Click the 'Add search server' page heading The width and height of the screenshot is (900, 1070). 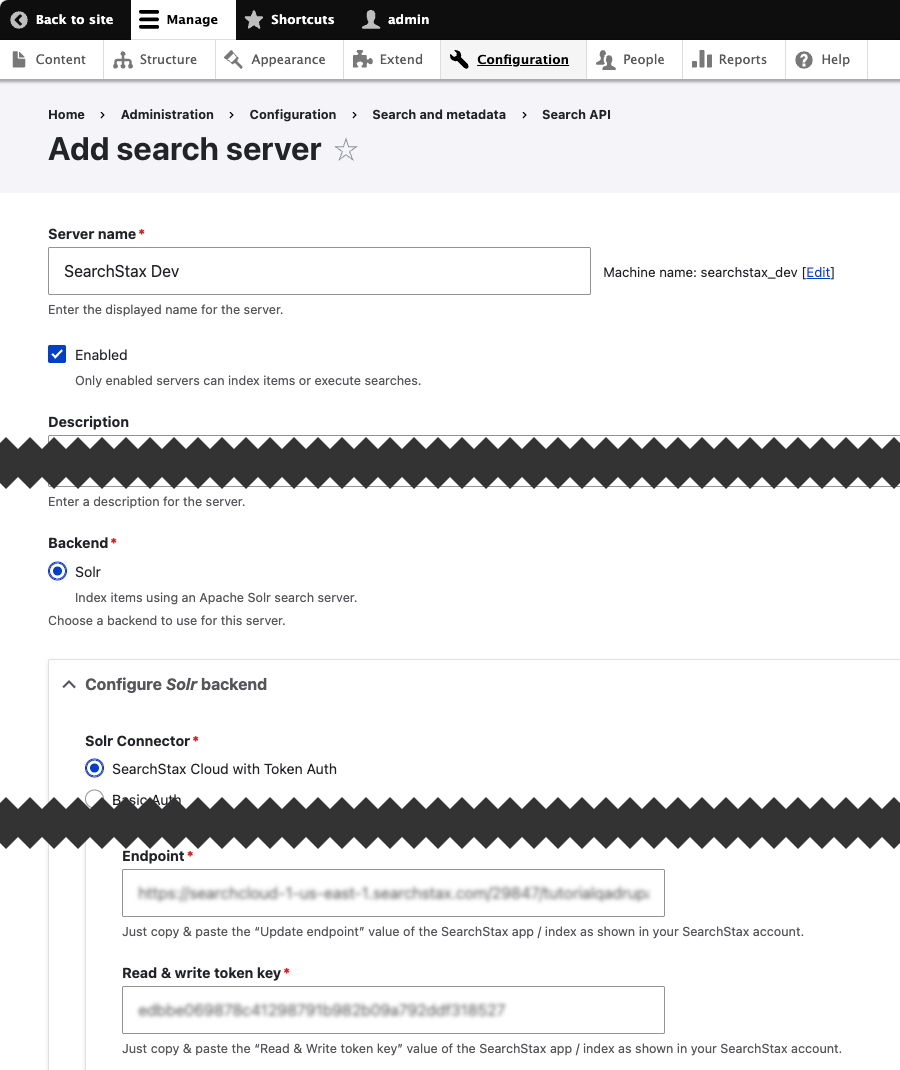tap(184, 149)
